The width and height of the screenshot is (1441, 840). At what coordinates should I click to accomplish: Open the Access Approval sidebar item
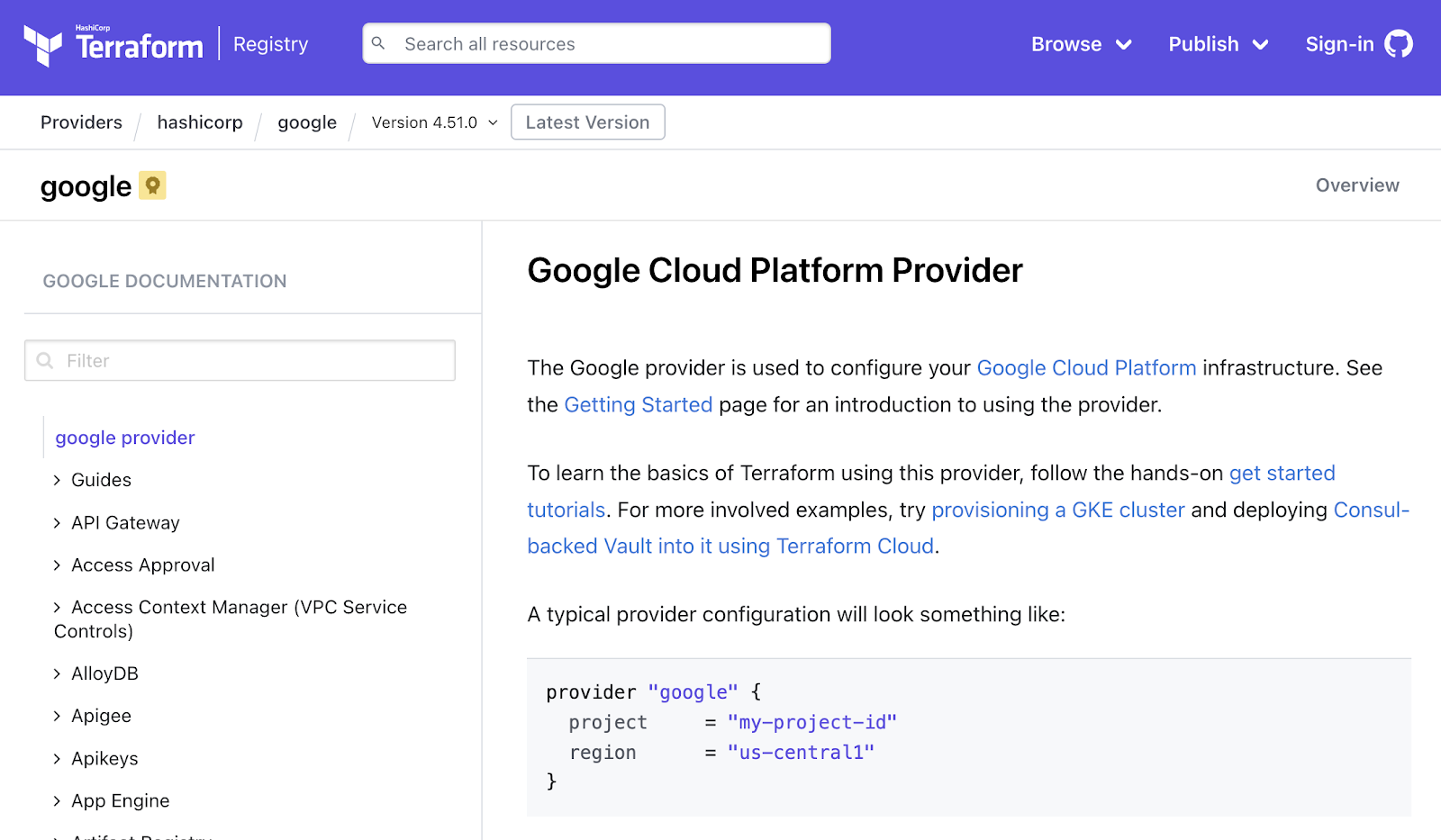[143, 565]
